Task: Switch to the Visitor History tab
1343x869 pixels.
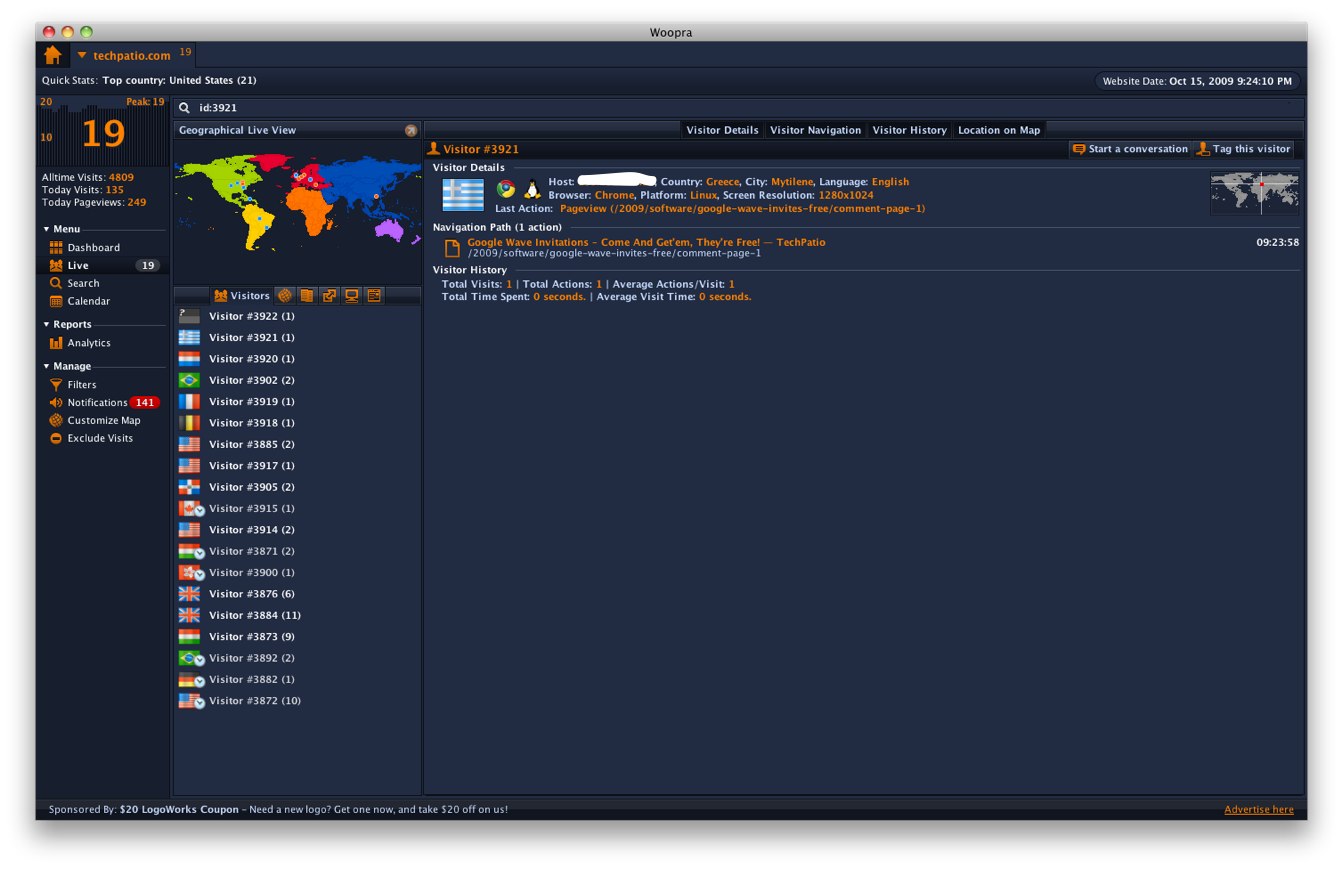Action: [x=909, y=130]
